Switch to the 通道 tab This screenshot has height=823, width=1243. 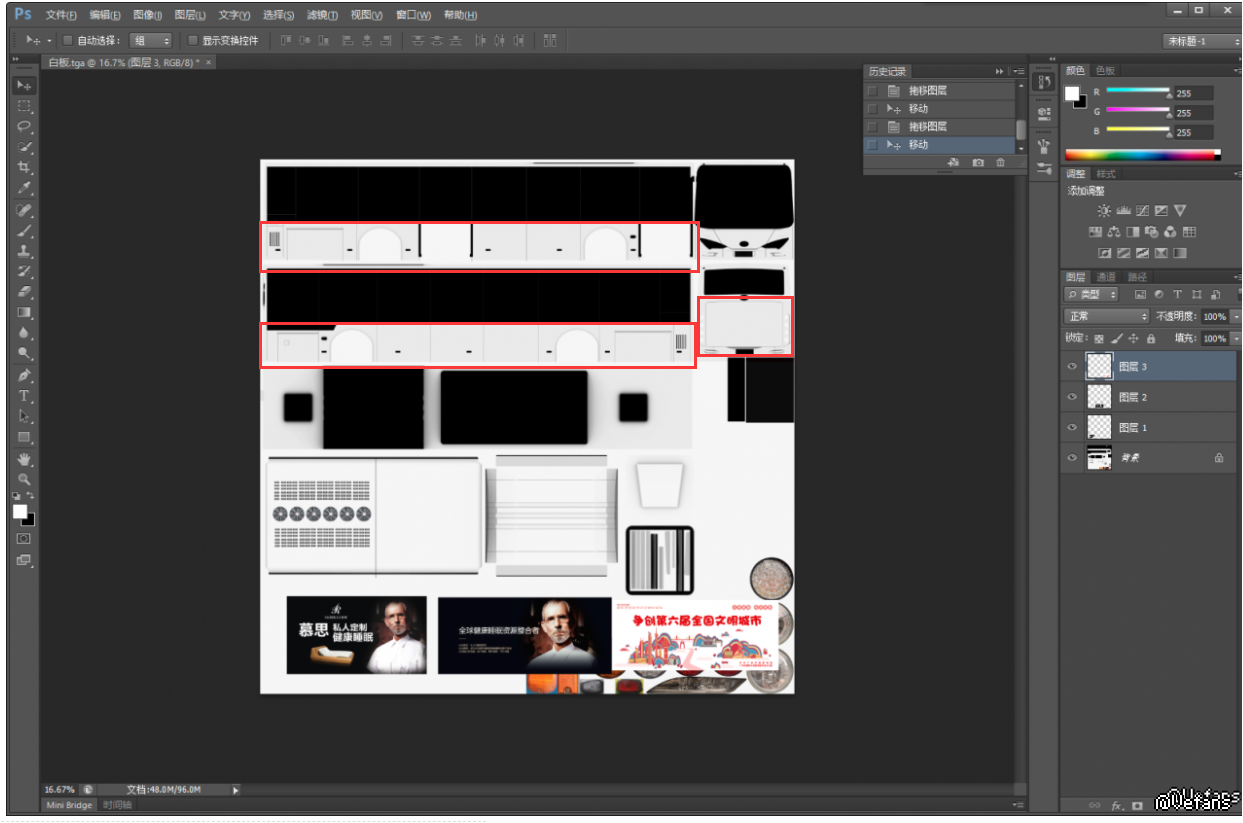[x=1106, y=277]
